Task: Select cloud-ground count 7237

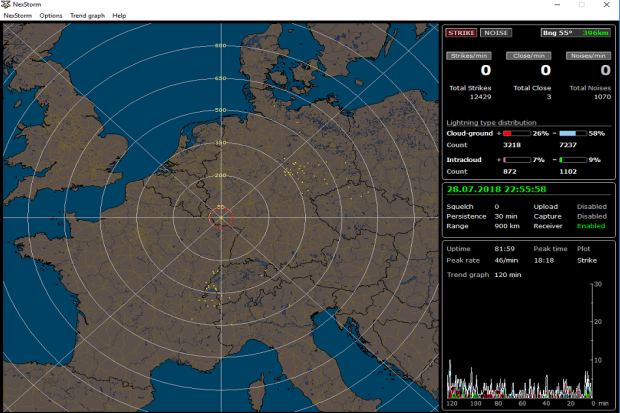Action: pos(568,145)
